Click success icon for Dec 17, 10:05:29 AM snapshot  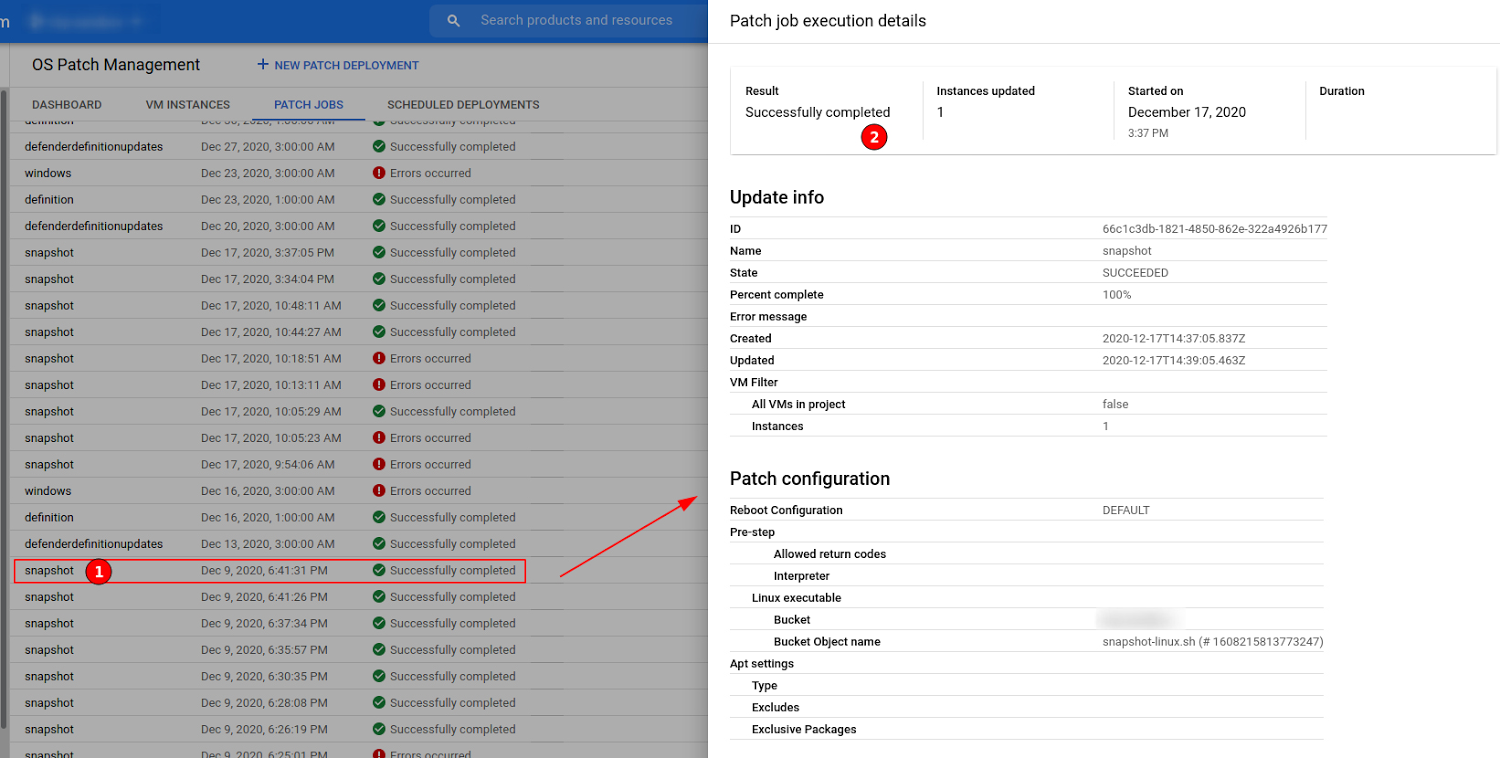click(379, 411)
